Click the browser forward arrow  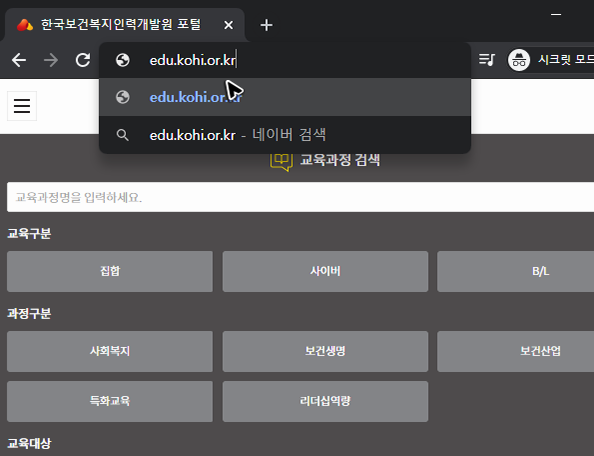tap(51, 60)
